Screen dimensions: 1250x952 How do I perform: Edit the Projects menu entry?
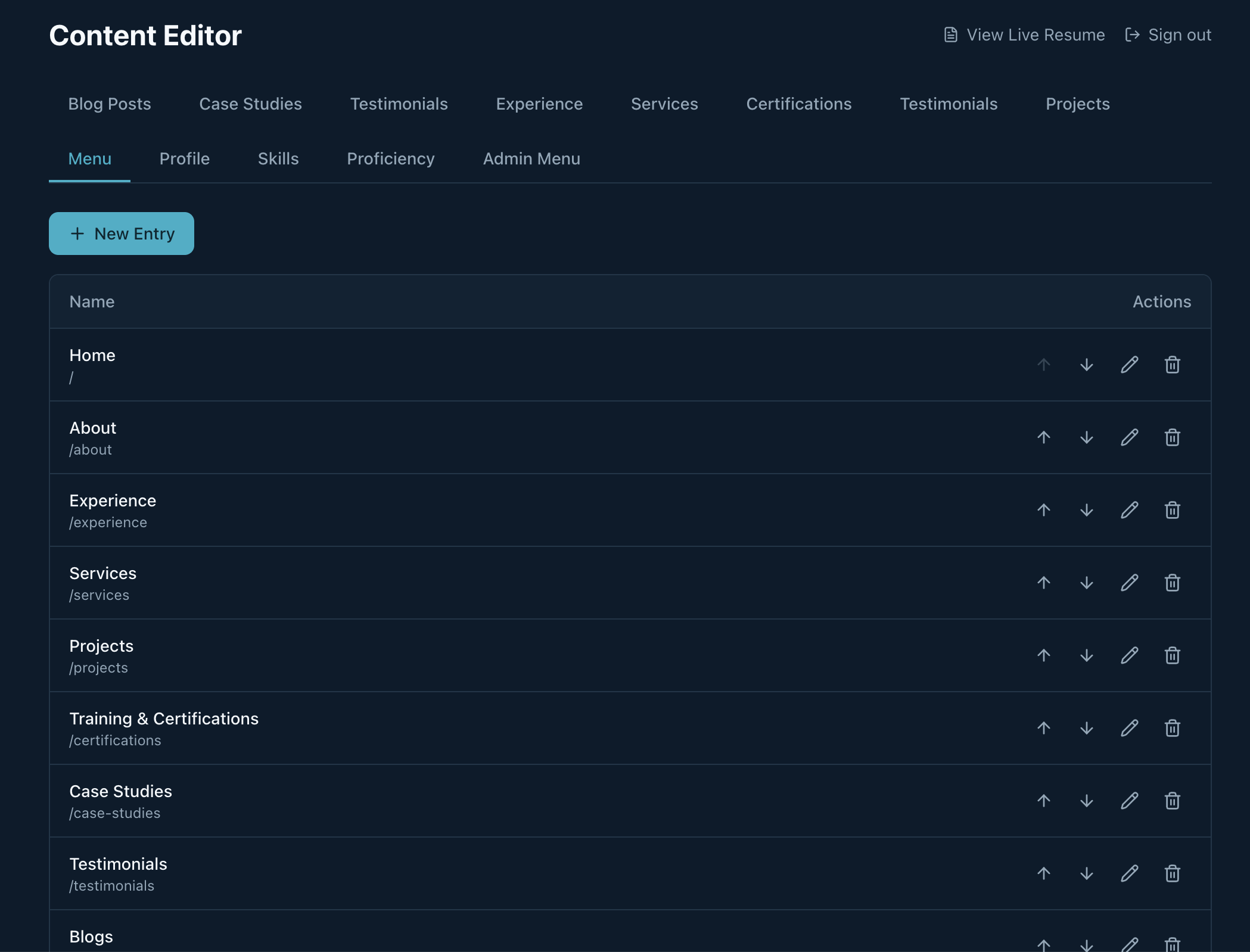coord(1130,655)
